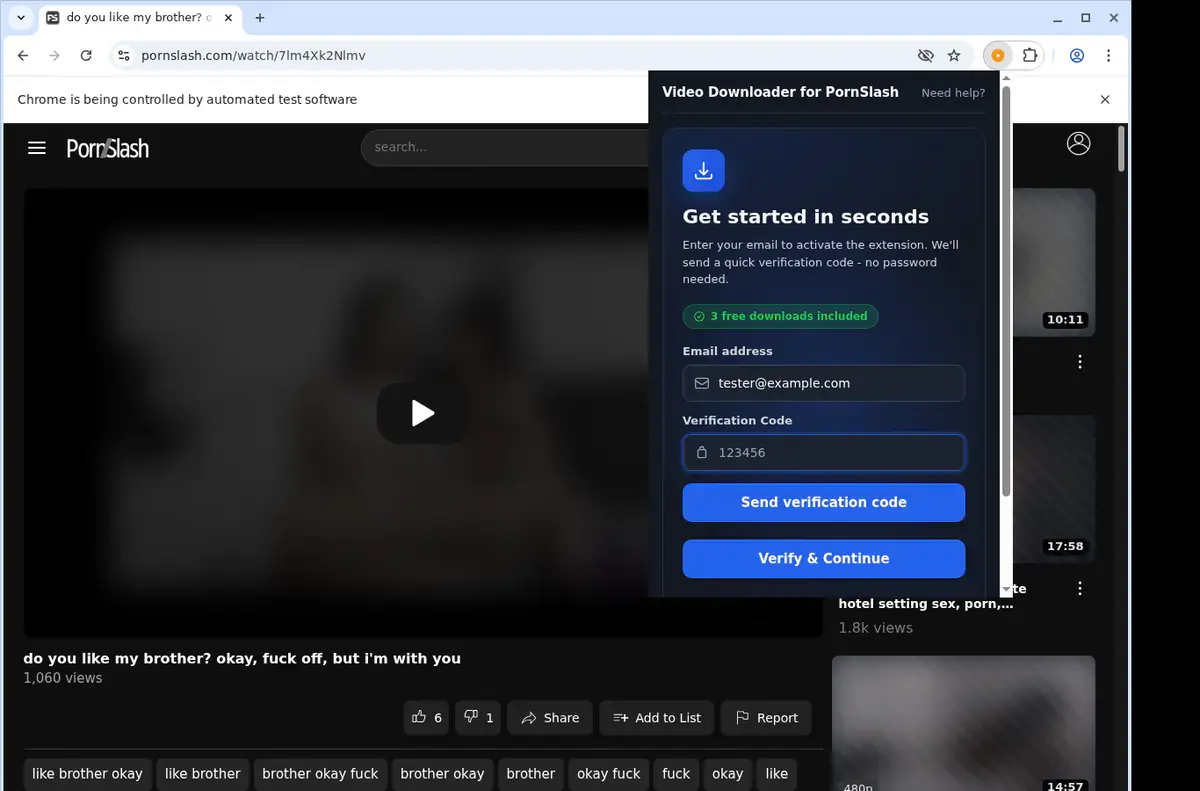Screen dimensions: 1200x791
Task: Maximize the Chrome window
Action: pos(1086,18)
